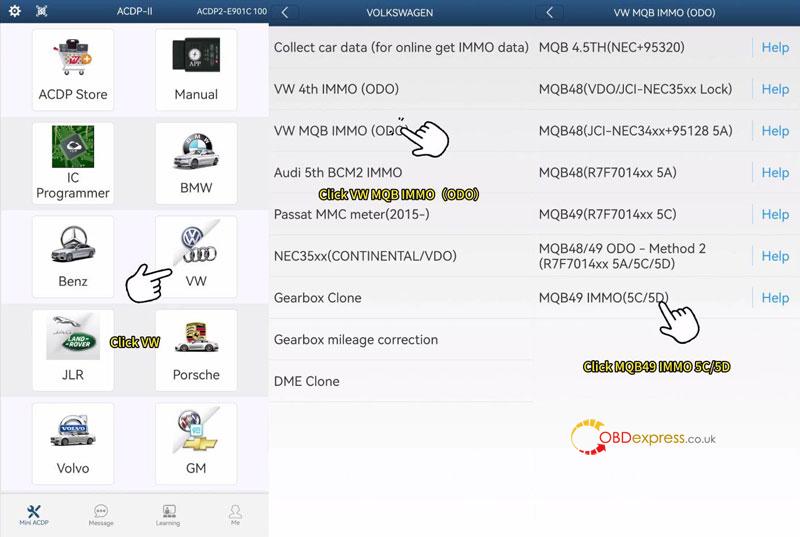Image resolution: width=800 pixels, height=537 pixels.
Task: Open Help for MQB49(R7F7014xx 5C)
Action: coord(775,215)
